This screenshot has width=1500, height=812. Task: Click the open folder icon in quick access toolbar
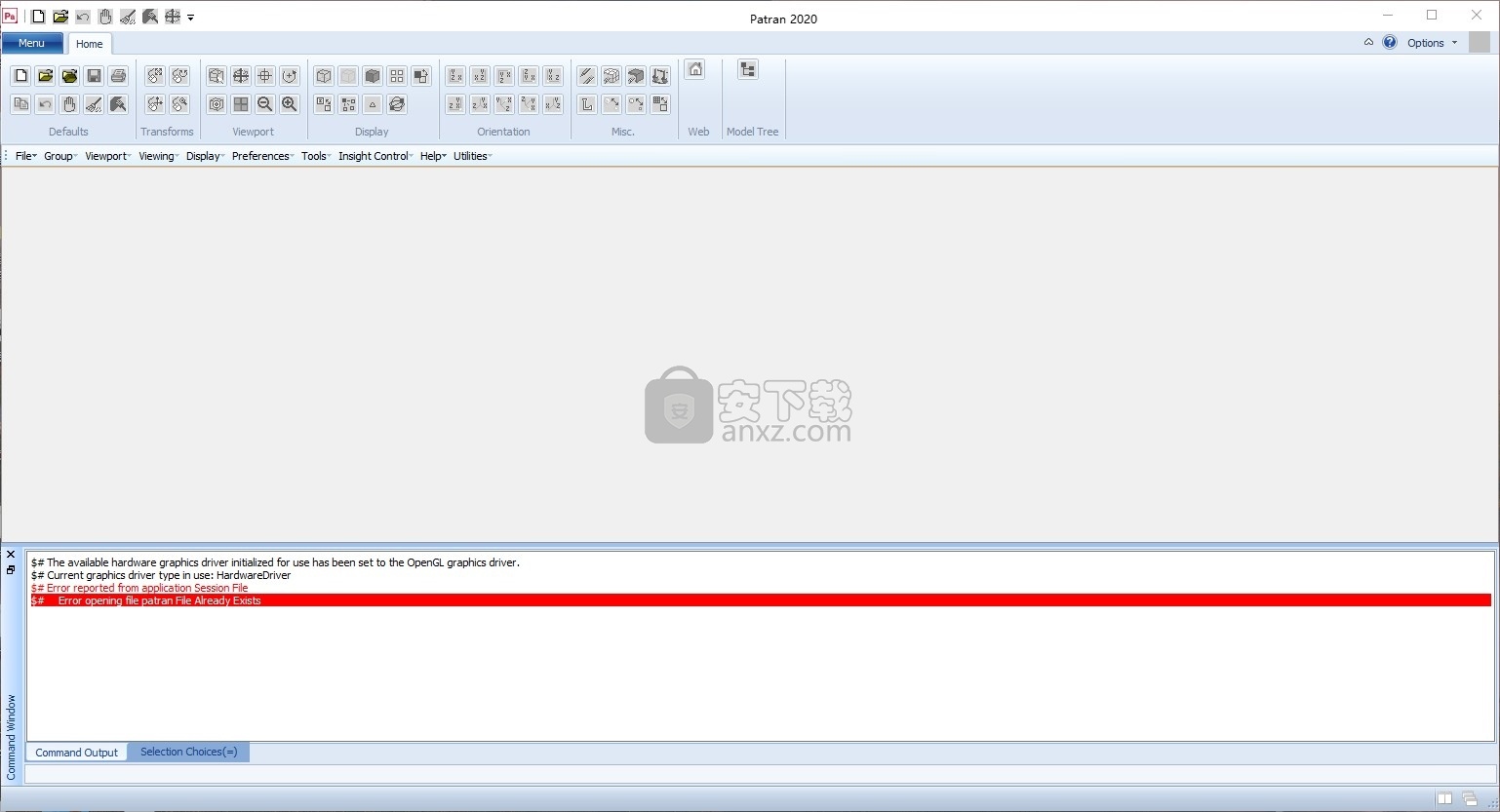click(x=60, y=17)
